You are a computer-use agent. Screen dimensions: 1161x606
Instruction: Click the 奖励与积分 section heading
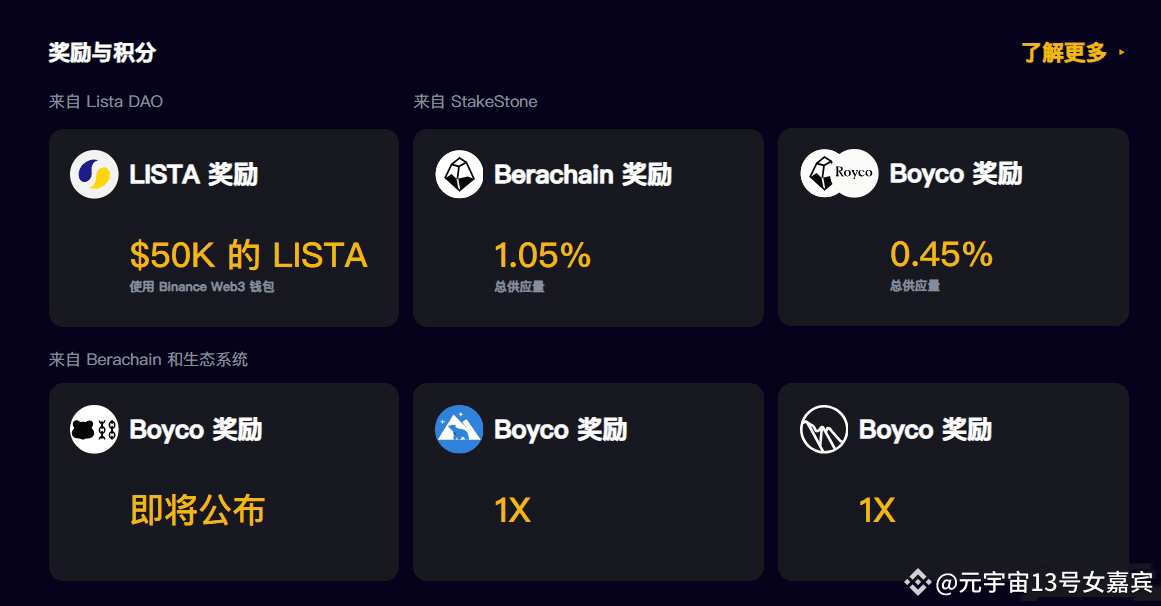click(102, 53)
